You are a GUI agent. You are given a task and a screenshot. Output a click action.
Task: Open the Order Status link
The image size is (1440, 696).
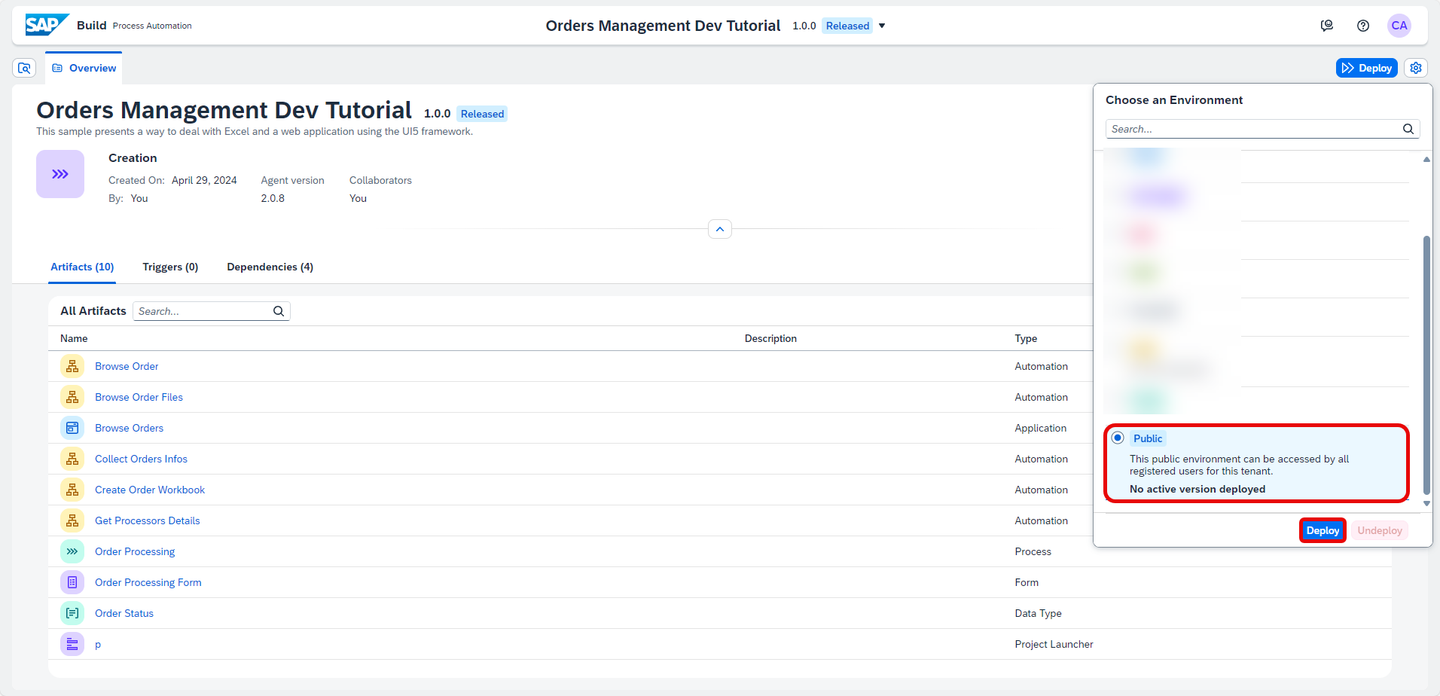(124, 614)
